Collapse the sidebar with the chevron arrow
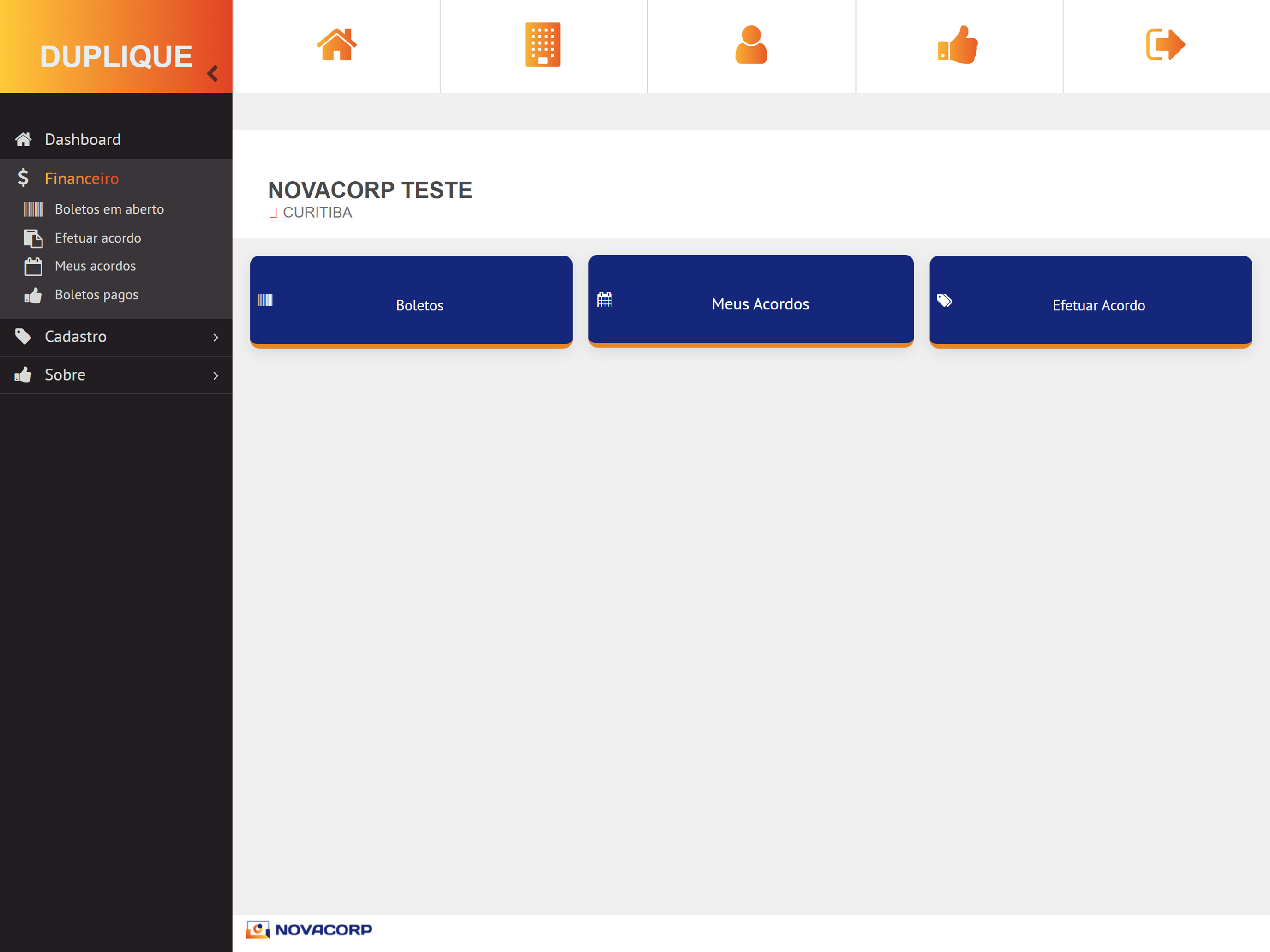The image size is (1270, 952). (x=213, y=73)
